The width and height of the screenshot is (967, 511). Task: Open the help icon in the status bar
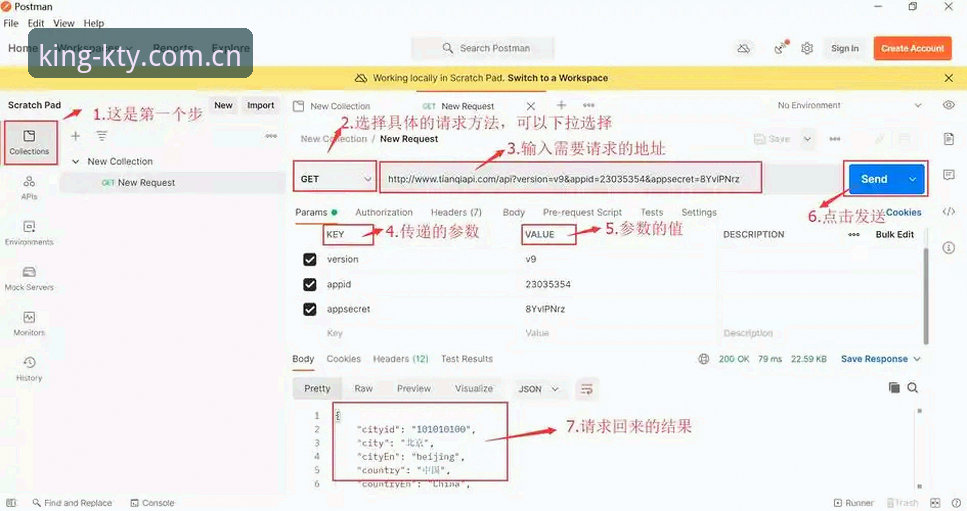(956, 503)
